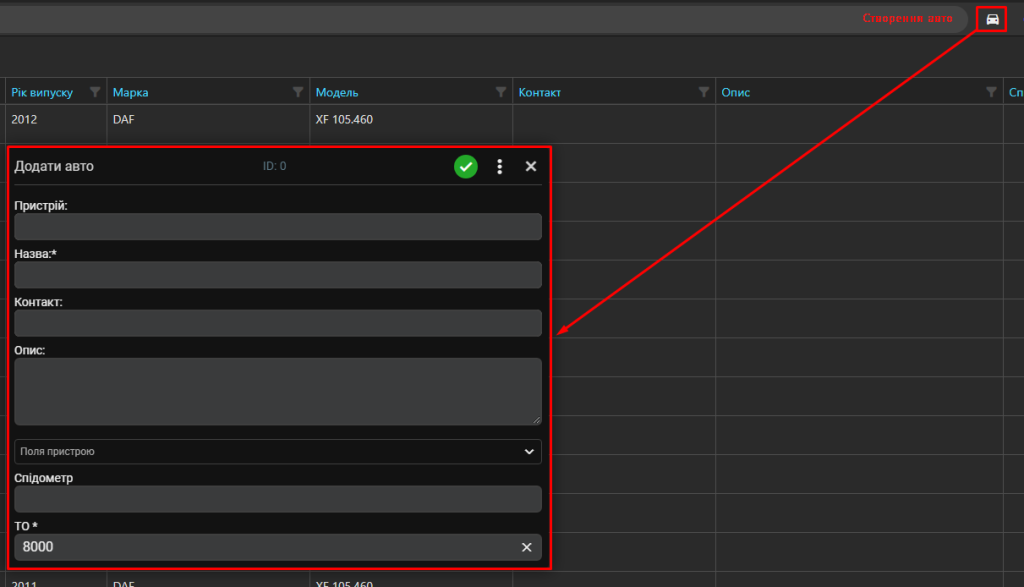The height and width of the screenshot is (587, 1024).
Task: Filter the Опис column
Action: click(991, 92)
